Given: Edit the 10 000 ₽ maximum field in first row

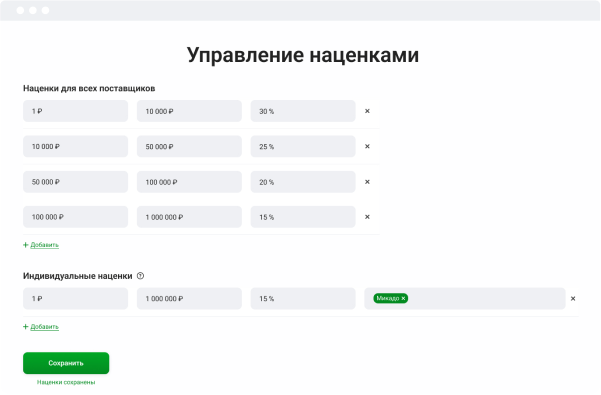Looking at the screenshot, I should click(189, 111).
